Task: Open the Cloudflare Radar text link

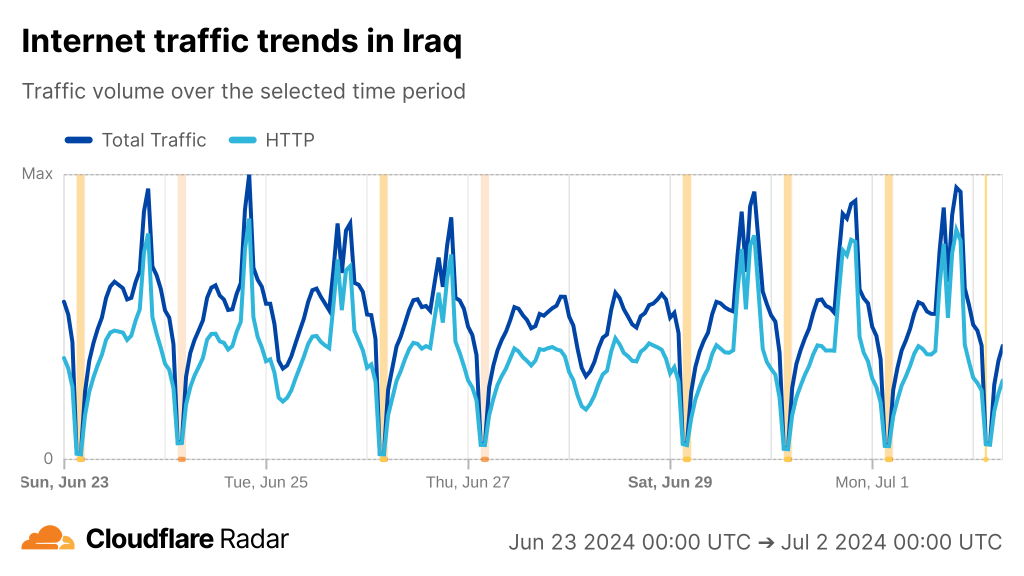Action: tap(187, 539)
